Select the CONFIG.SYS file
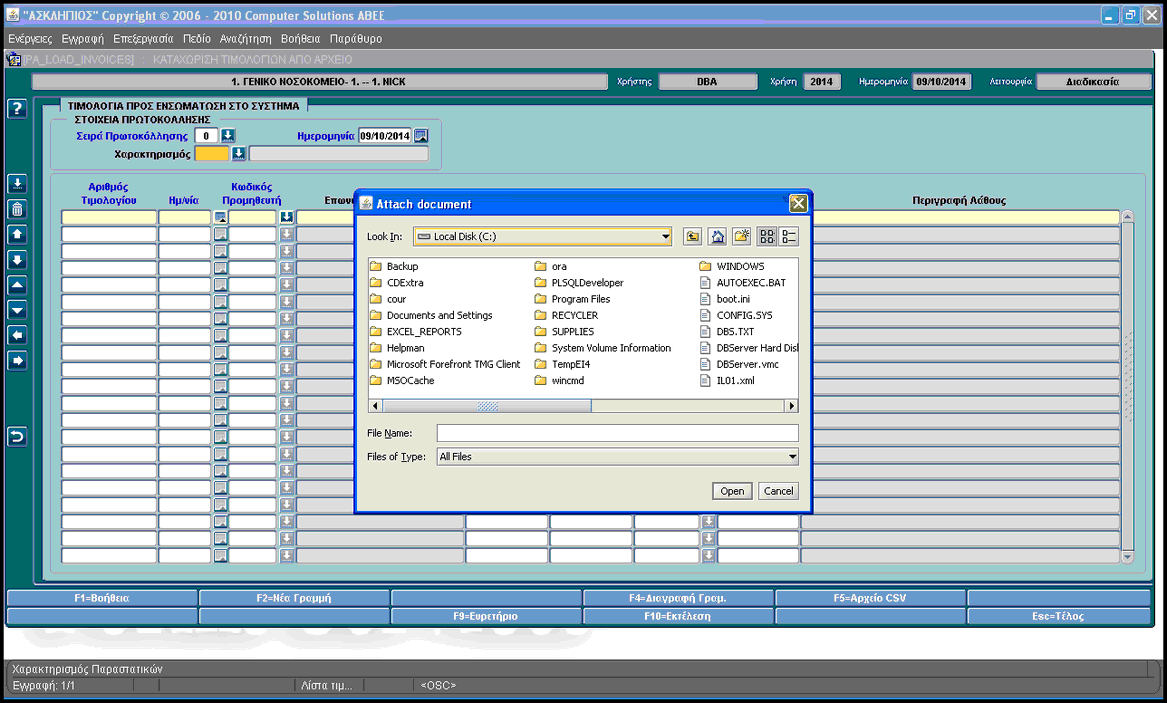 click(x=736, y=315)
